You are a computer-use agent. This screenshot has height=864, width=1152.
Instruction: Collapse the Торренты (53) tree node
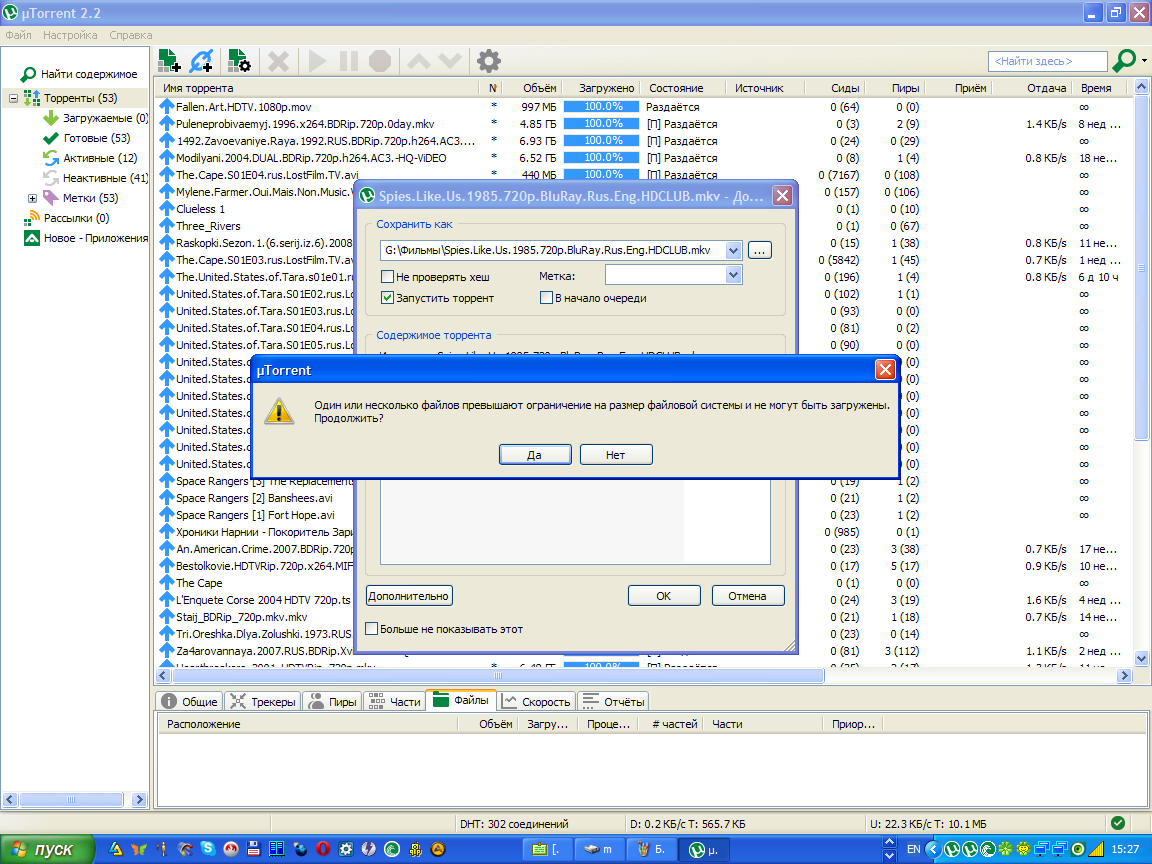tap(13, 98)
